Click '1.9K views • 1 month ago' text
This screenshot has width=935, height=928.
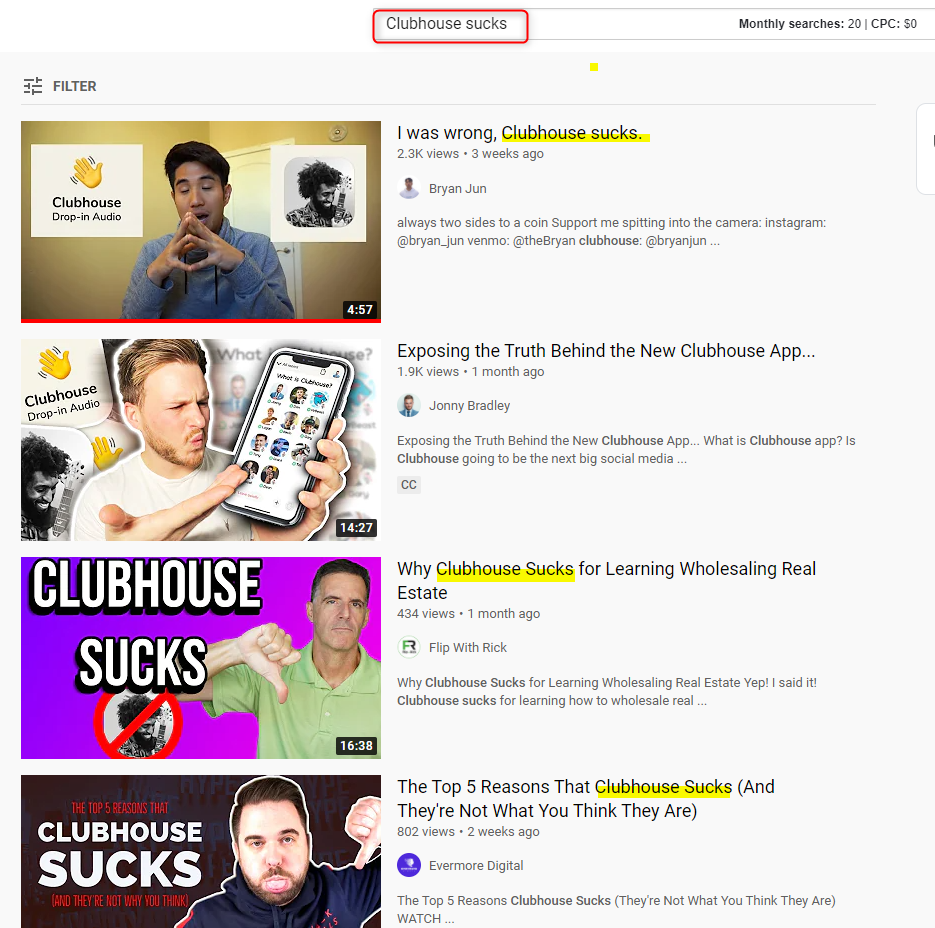point(470,372)
